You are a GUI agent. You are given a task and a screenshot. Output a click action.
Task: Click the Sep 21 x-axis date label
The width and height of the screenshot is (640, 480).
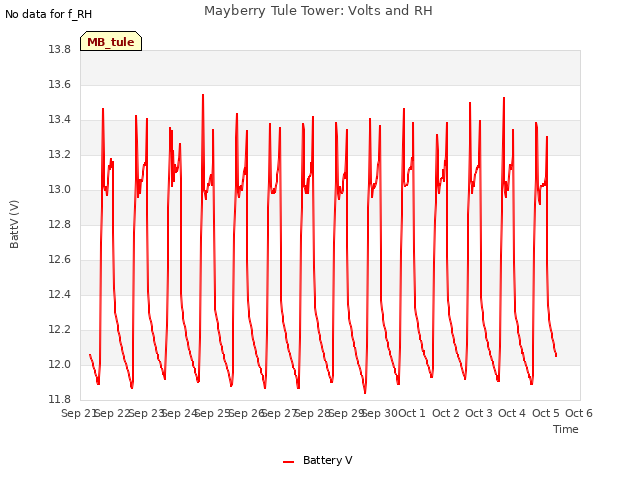(x=78, y=413)
